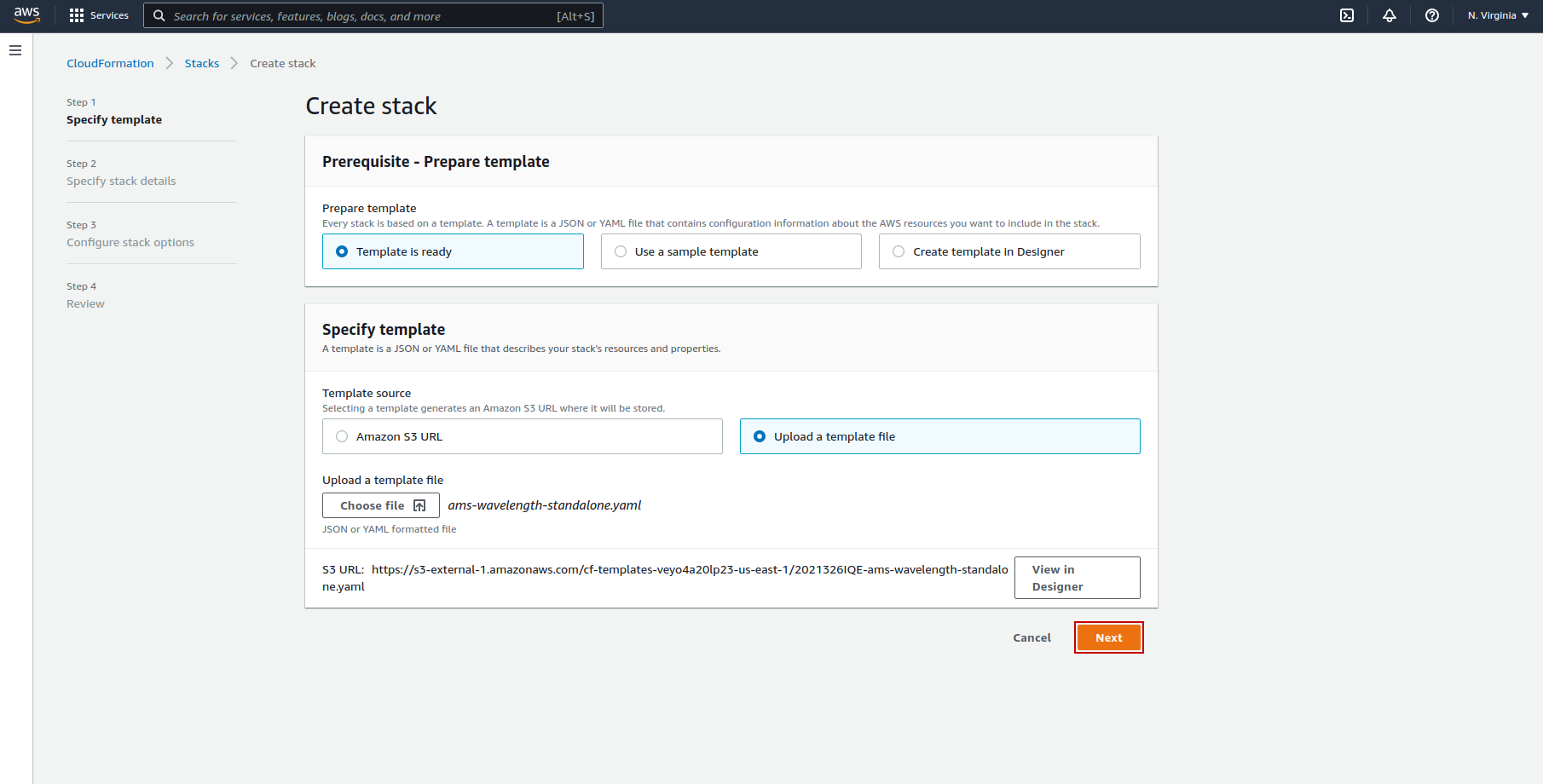The image size is (1543, 784).
Task: Click the JSON or YAML formatted file hint
Action: [389, 529]
